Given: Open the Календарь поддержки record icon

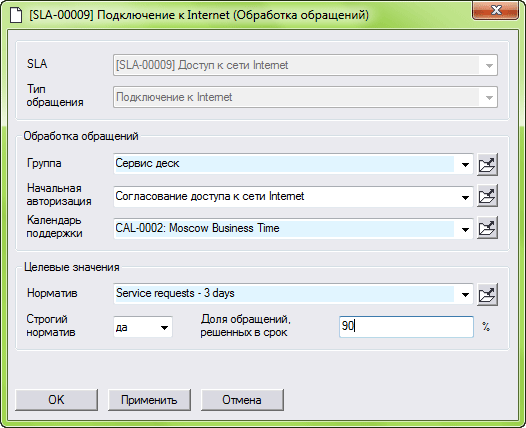Looking at the screenshot, I should (487, 228).
